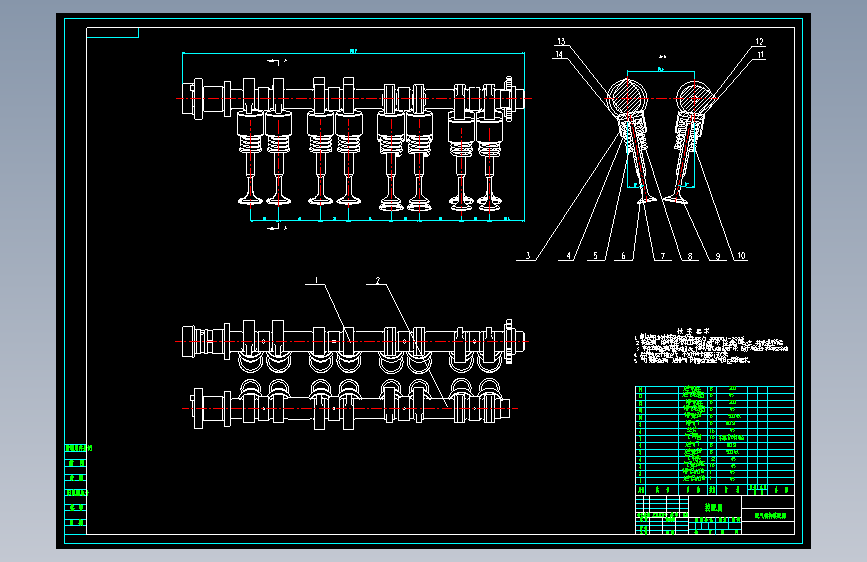Select callout label 10

pos(741,256)
